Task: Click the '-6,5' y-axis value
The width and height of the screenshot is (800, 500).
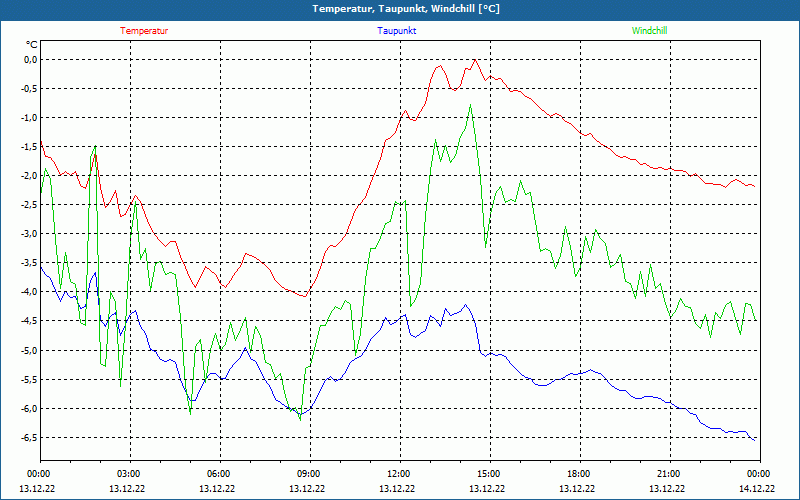Action: [30, 438]
